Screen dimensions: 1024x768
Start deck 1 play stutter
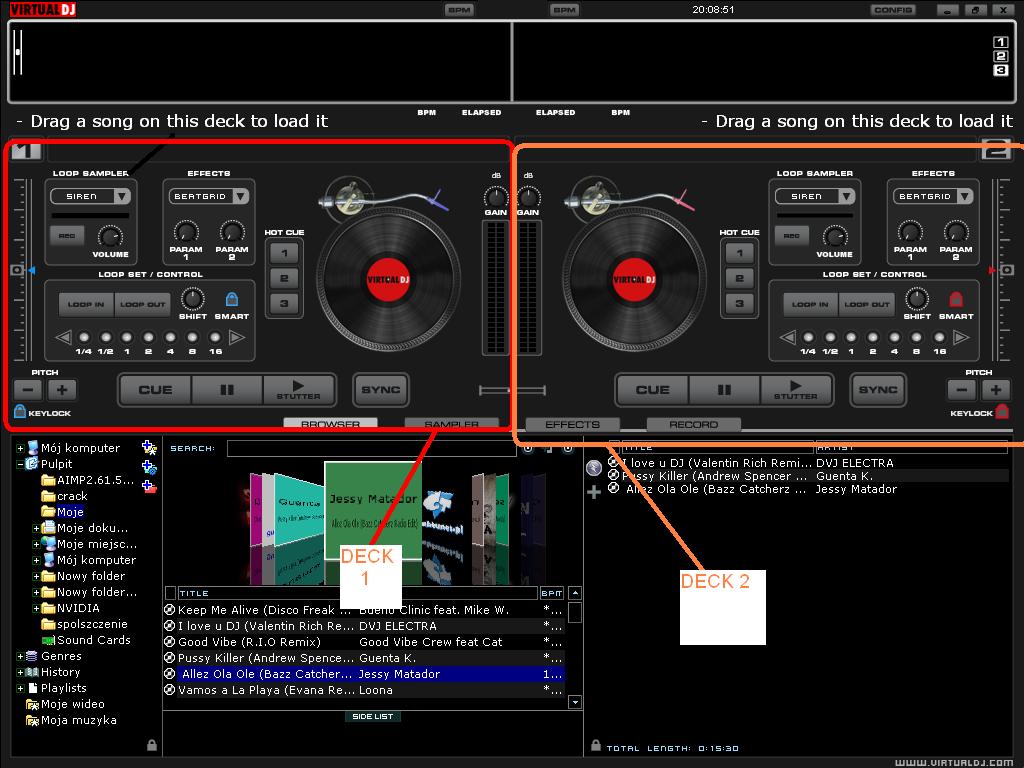tap(298, 390)
